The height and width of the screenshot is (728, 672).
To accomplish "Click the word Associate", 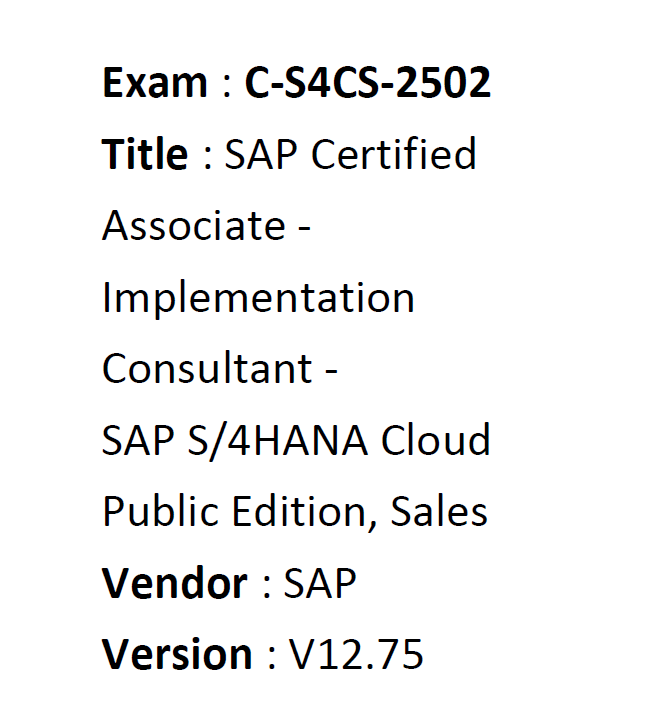I will pos(194,225).
